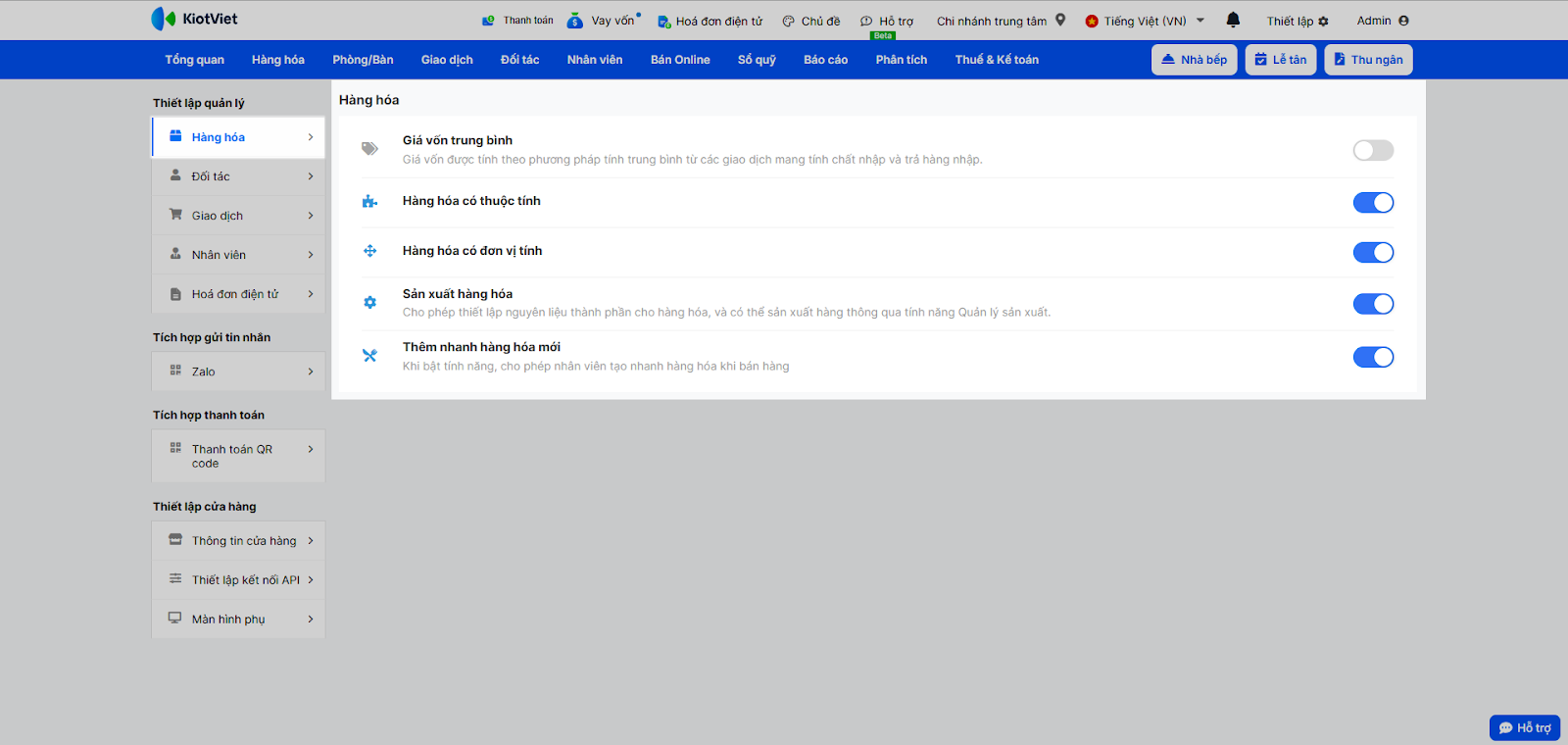Click the Vay vốn link
The height and width of the screenshot is (745, 1568).
612,21
